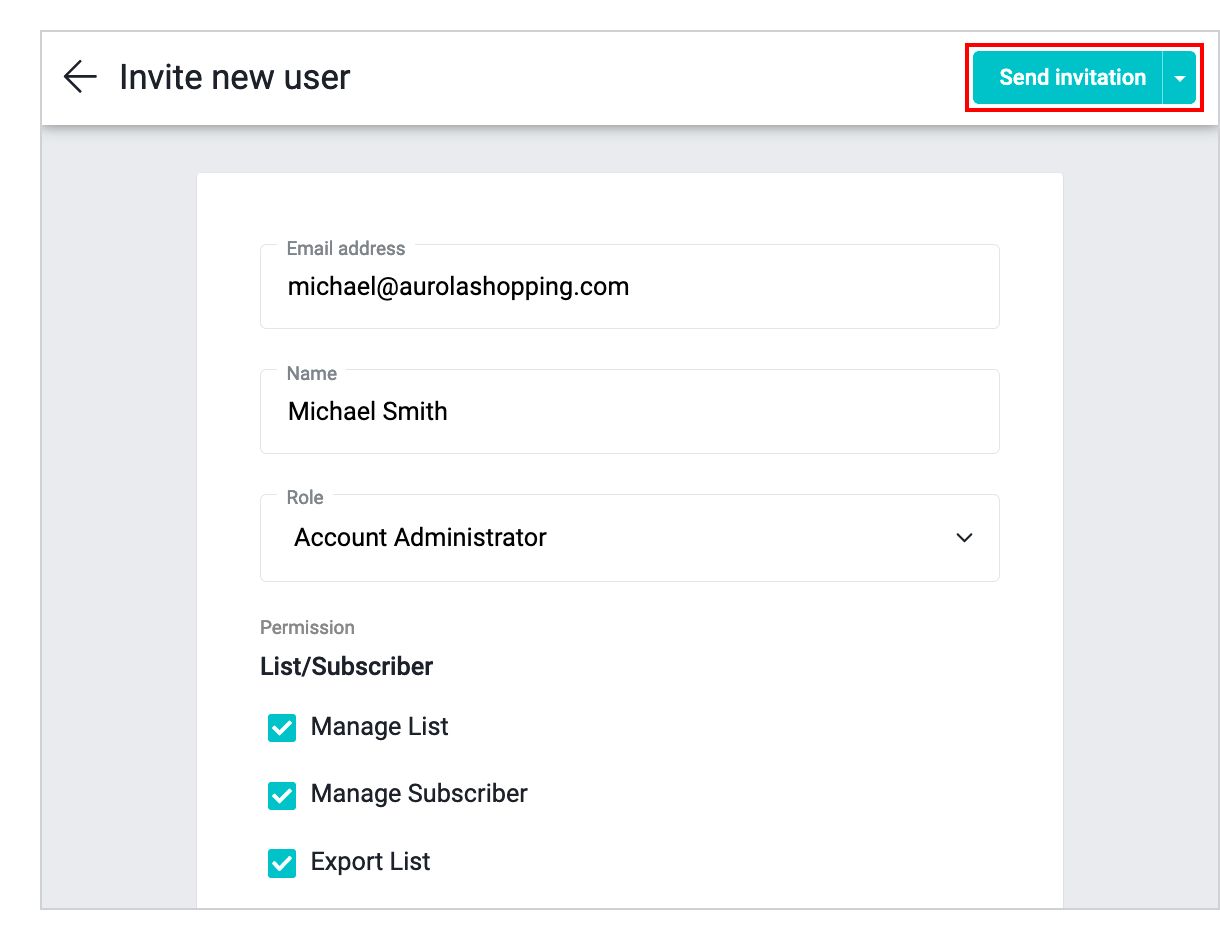The width and height of the screenshot is (1220, 940).
Task: Click the "Export List" label text
Action: tap(370, 862)
